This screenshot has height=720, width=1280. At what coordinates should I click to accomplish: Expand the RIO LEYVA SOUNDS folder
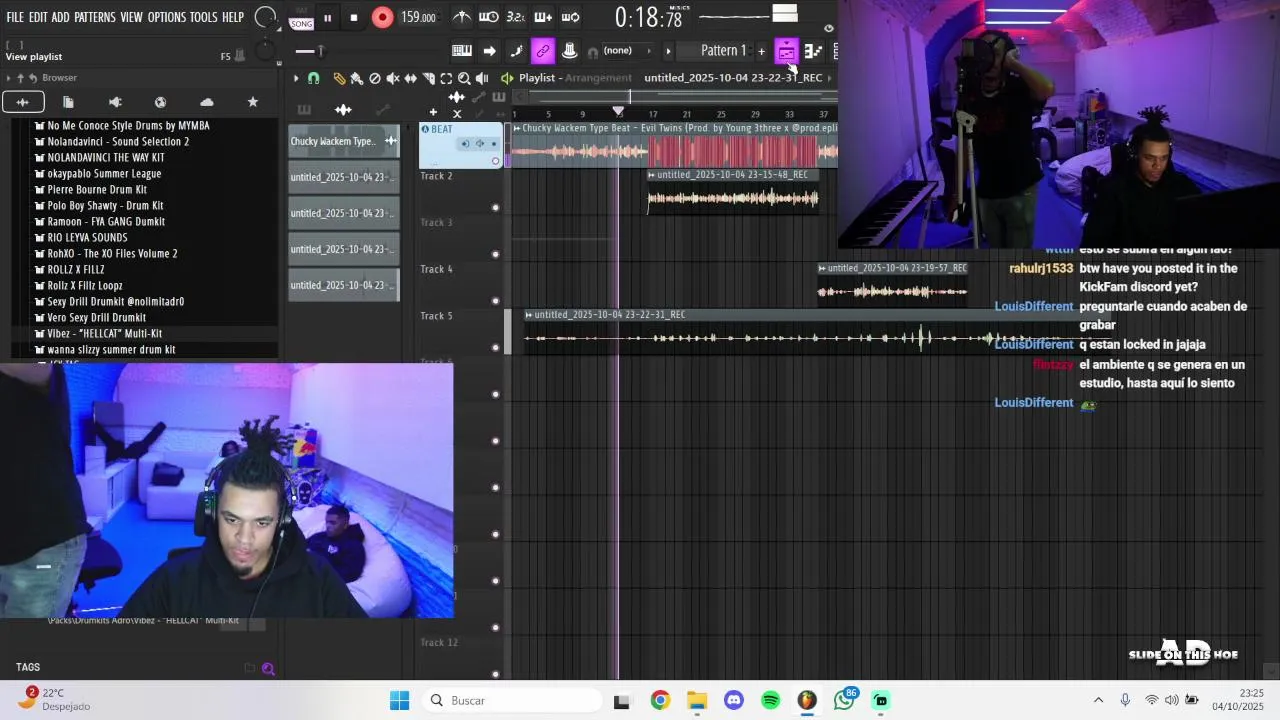pos(87,238)
